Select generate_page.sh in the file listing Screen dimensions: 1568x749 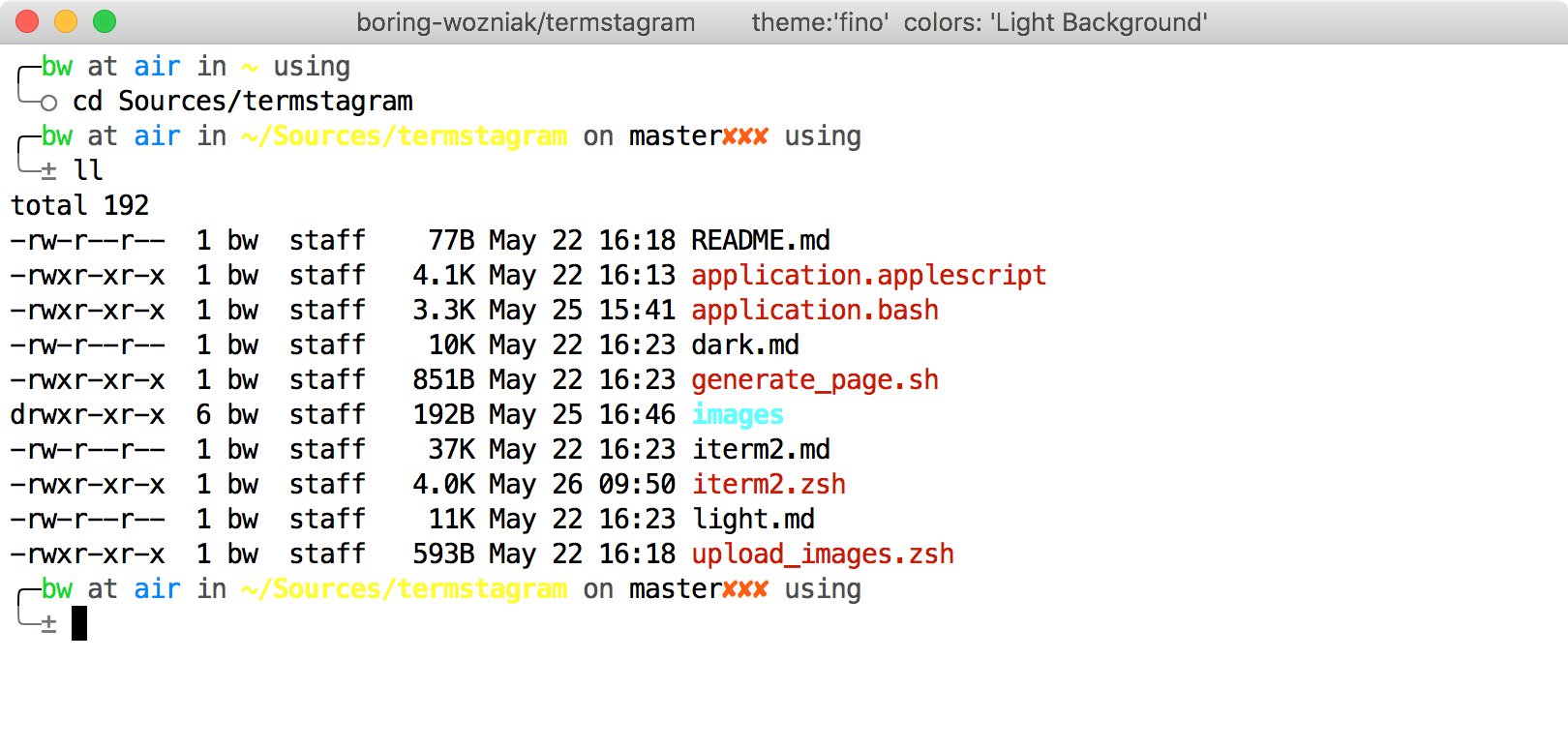815,379
